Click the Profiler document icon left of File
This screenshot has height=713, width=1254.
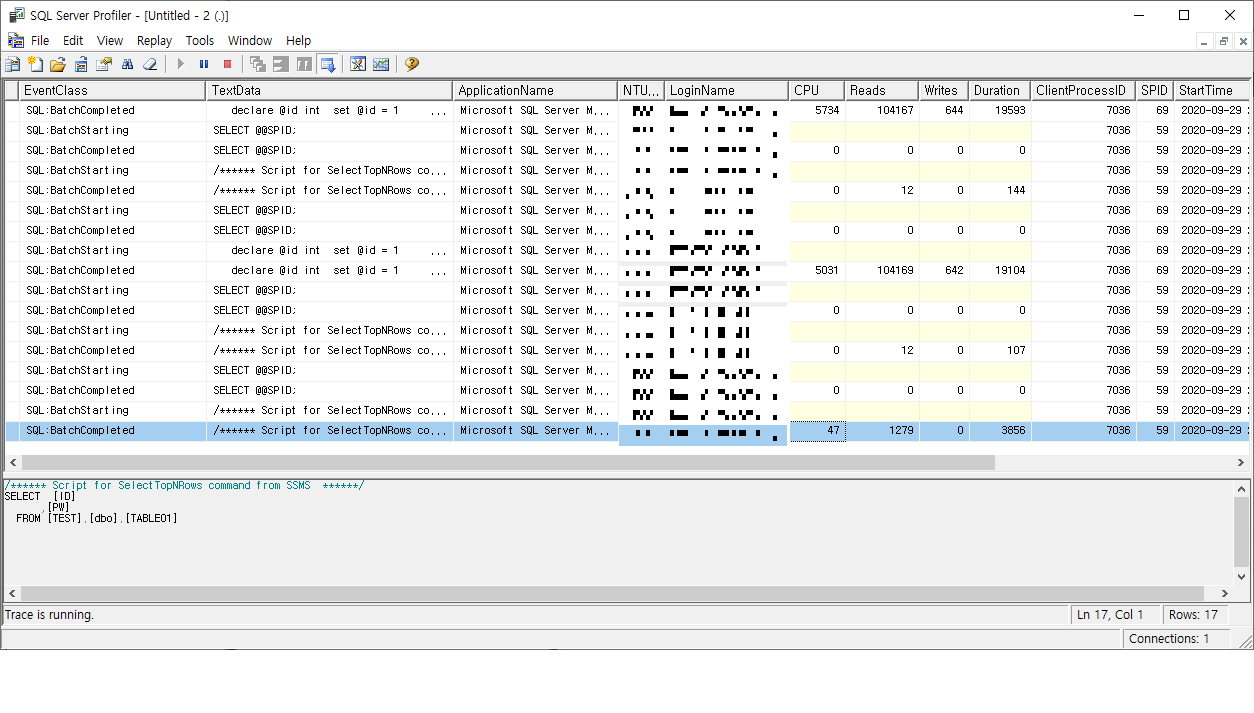tap(15, 40)
